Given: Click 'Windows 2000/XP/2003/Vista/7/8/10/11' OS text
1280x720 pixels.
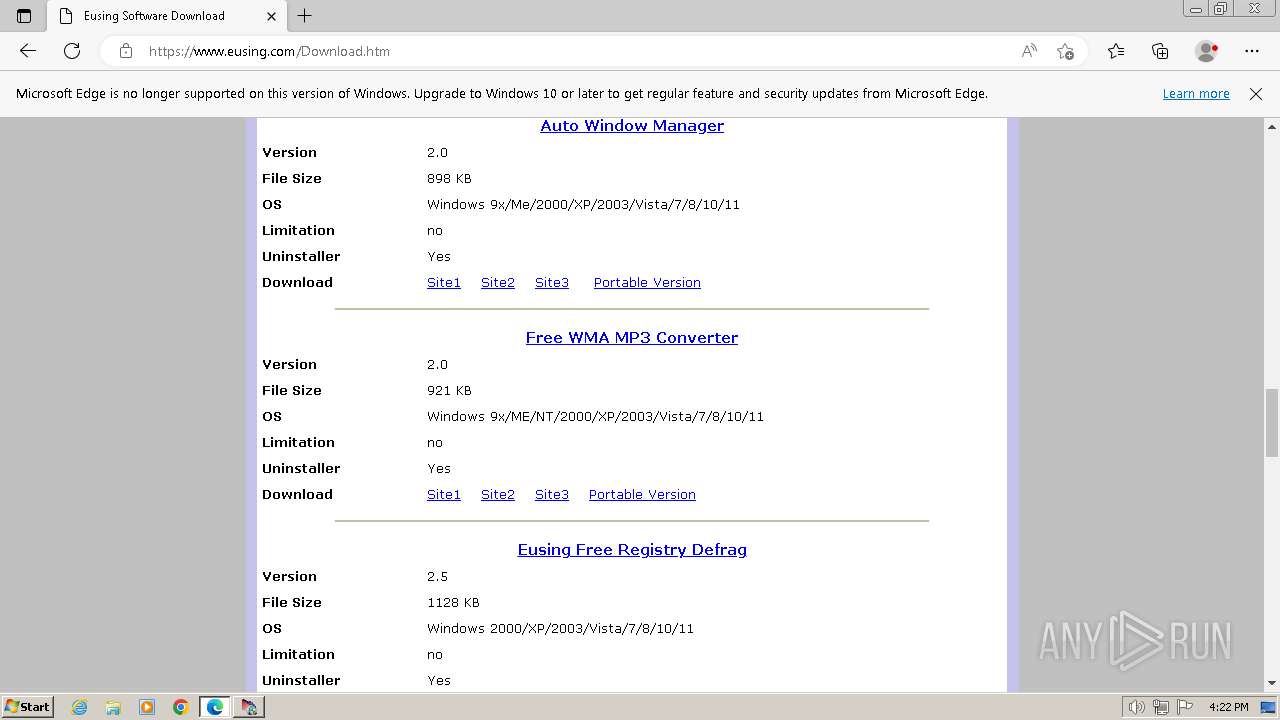Looking at the screenshot, I should [x=560, y=629].
